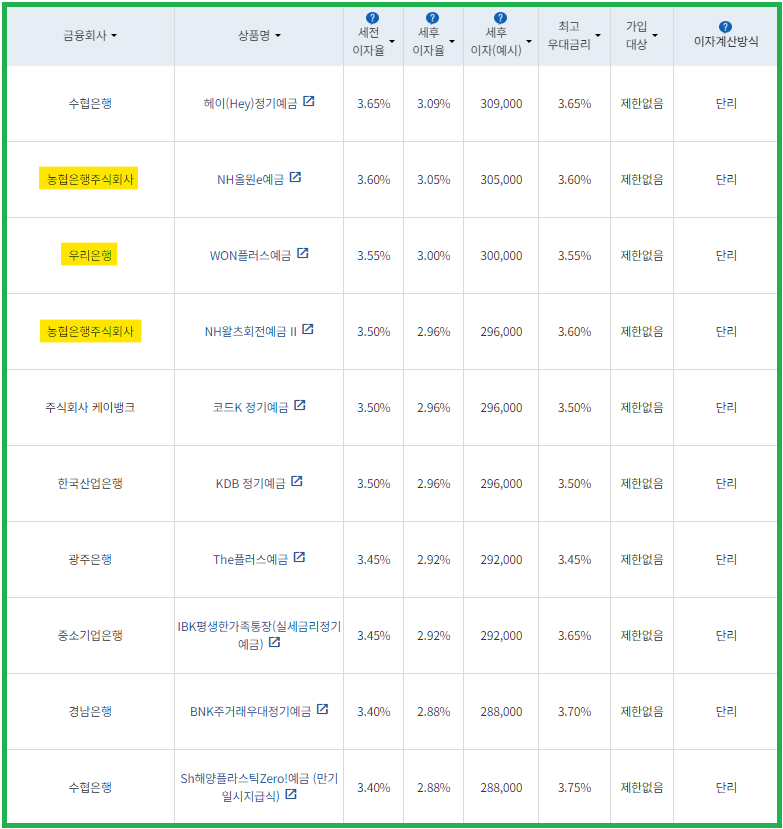Select 한국산업은행 cell
This screenshot has width=783, height=829.
(x=90, y=484)
